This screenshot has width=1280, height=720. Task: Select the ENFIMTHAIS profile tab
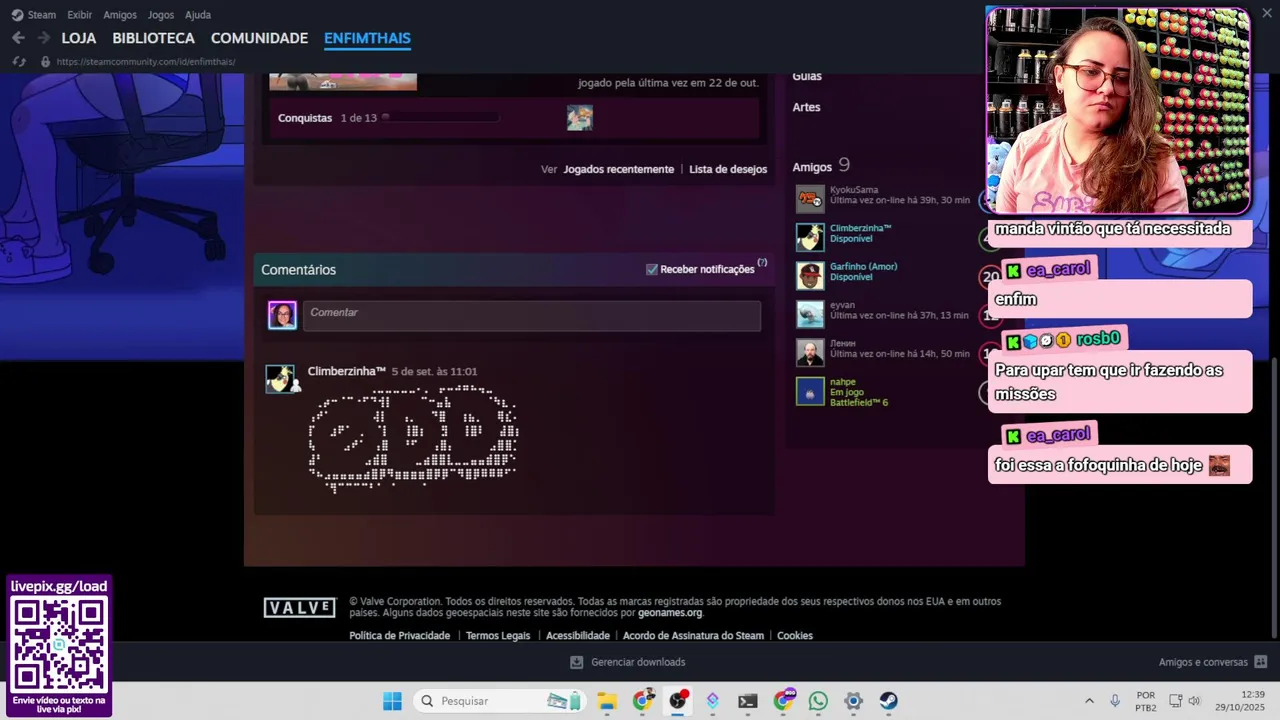point(367,38)
